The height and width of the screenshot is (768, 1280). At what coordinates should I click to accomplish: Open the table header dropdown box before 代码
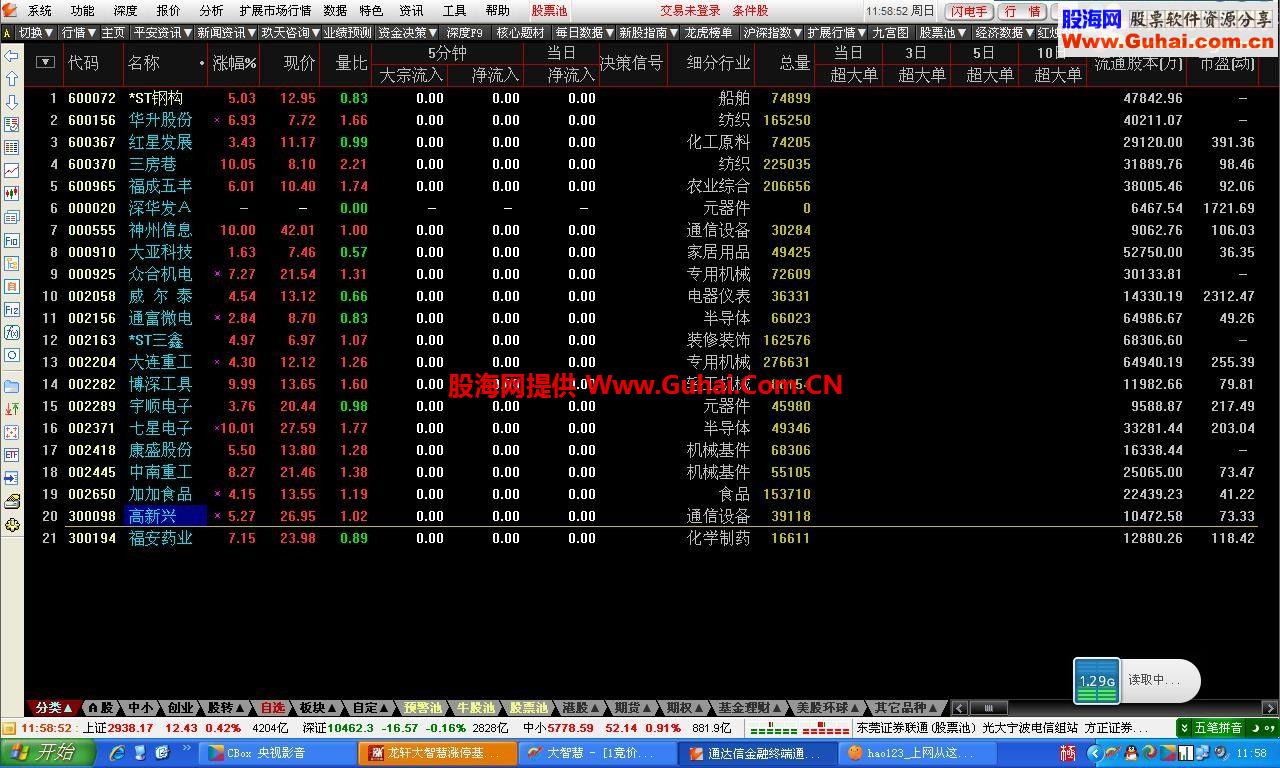pyautogui.click(x=45, y=62)
